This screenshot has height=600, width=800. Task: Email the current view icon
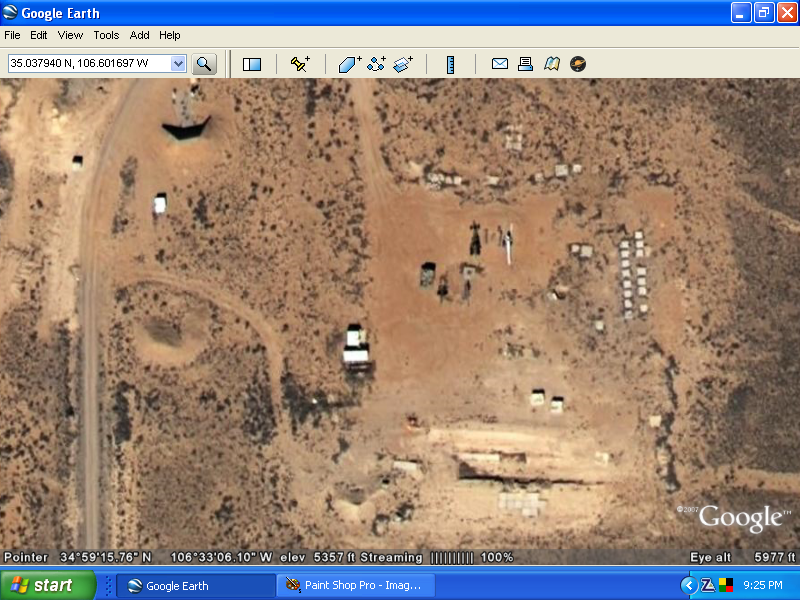click(499, 64)
